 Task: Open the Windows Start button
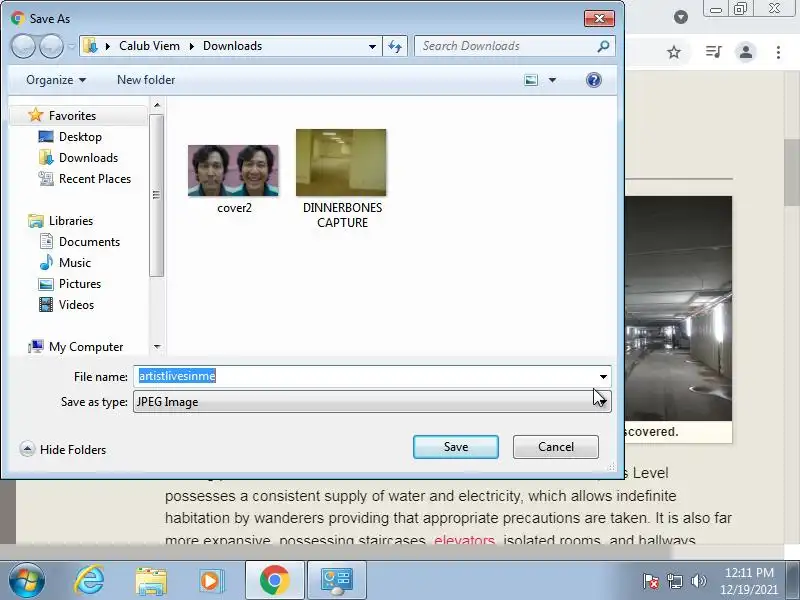26,580
